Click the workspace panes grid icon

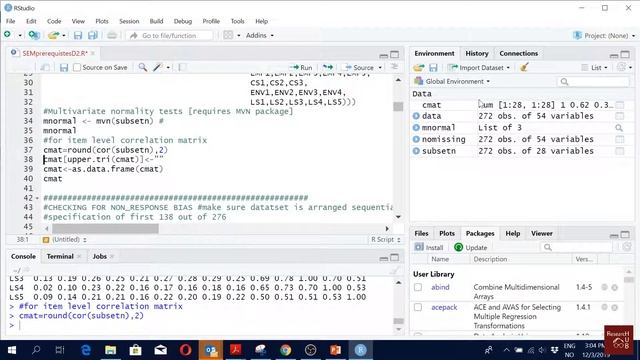[x=228, y=36]
